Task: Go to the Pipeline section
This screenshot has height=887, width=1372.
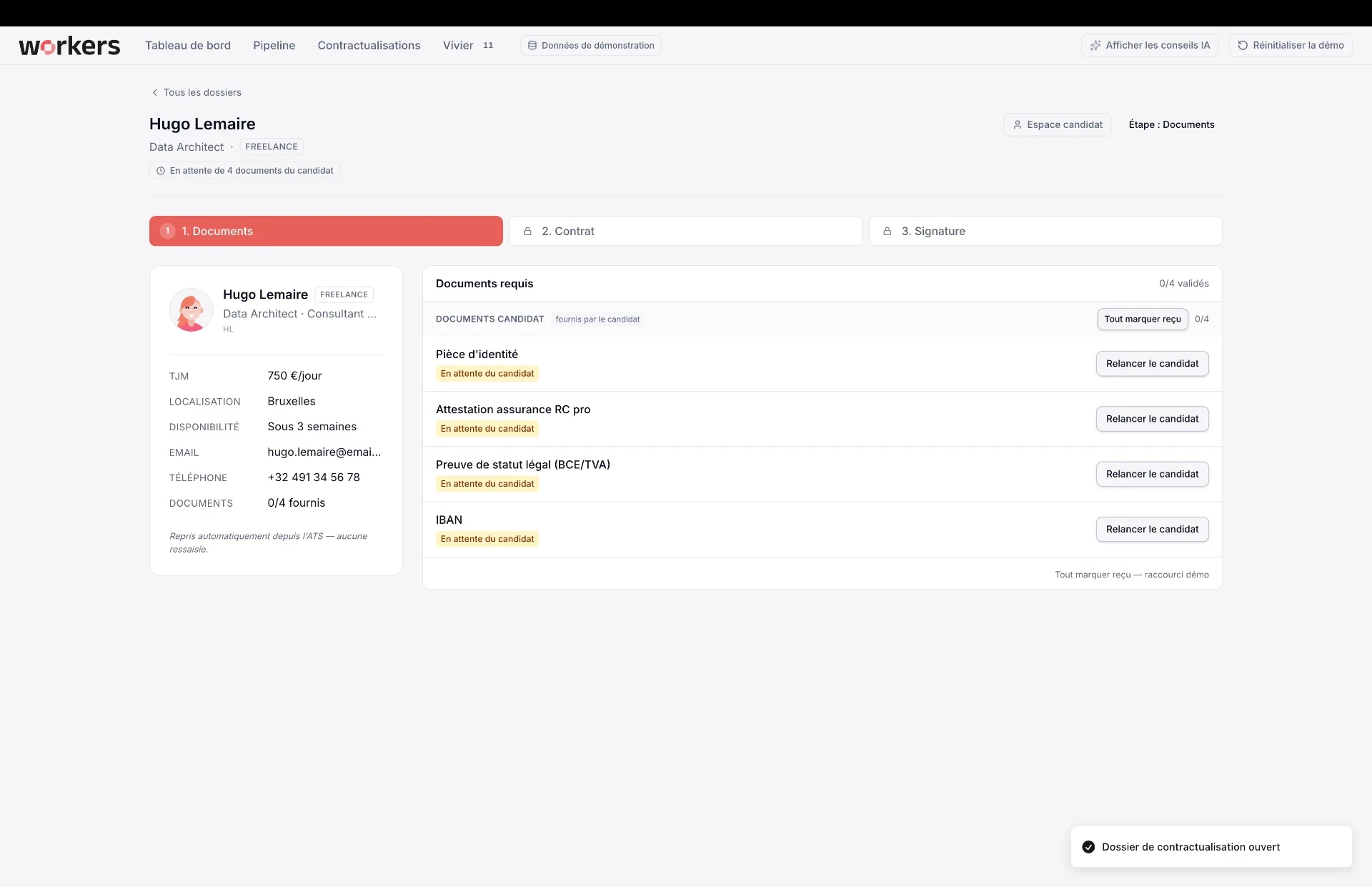Action: tap(274, 46)
